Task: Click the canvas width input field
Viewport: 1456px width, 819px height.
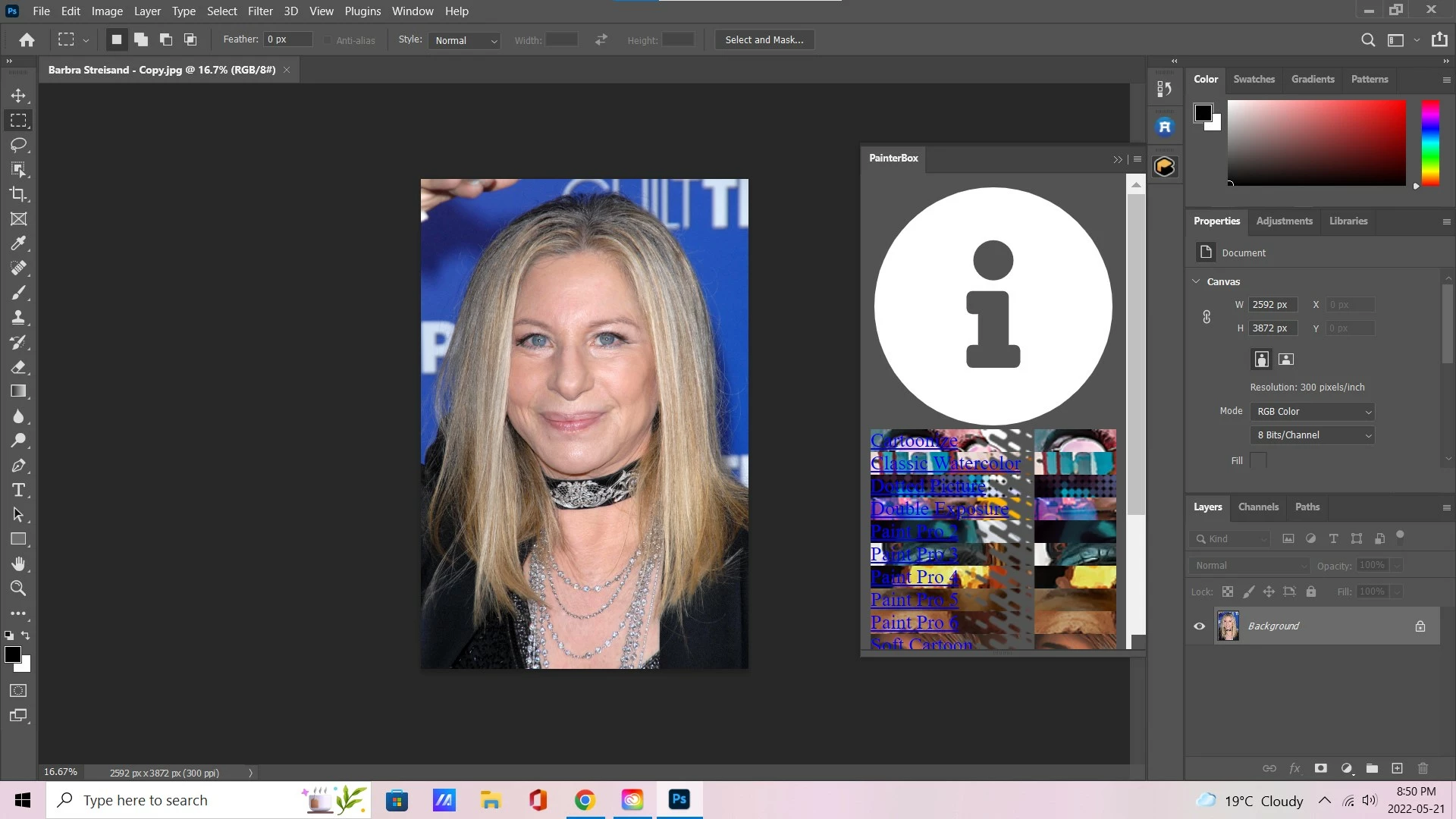Action: click(x=1272, y=305)
